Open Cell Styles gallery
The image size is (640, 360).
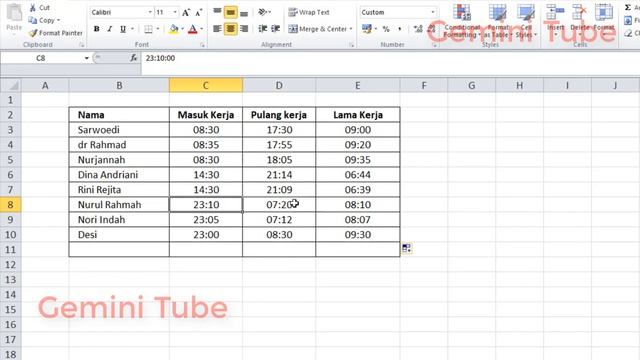[x=526, y=21]
